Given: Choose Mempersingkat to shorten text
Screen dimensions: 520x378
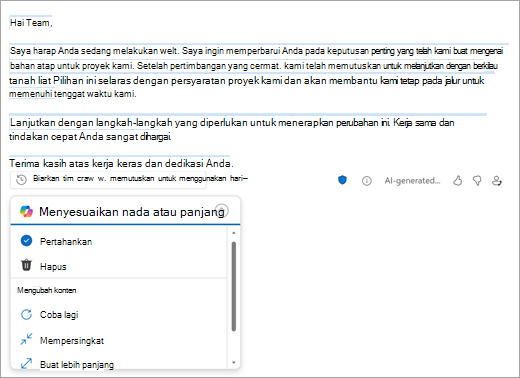Looking at the screenshot, I should [x=119, y=340].
